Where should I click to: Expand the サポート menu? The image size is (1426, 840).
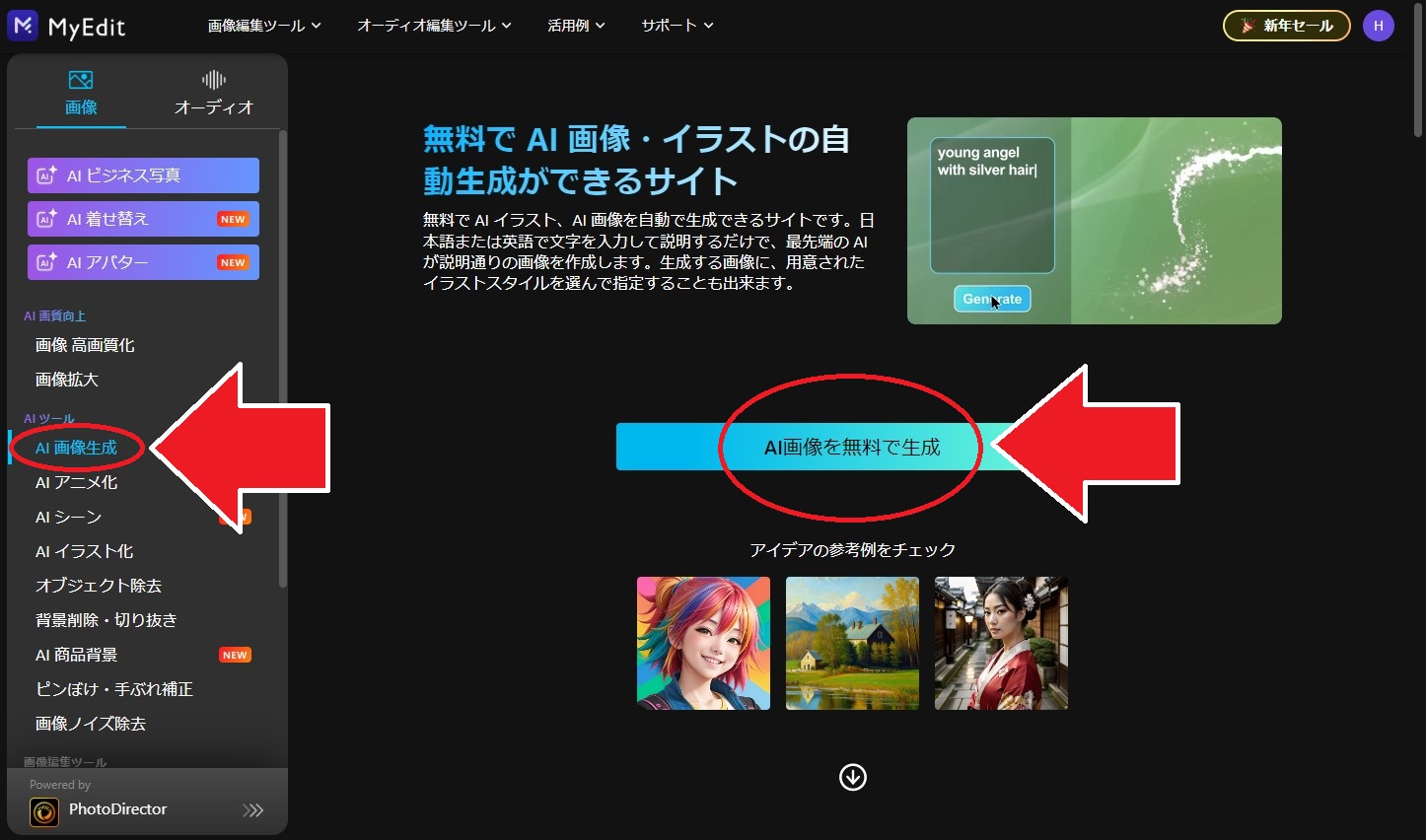677,26
